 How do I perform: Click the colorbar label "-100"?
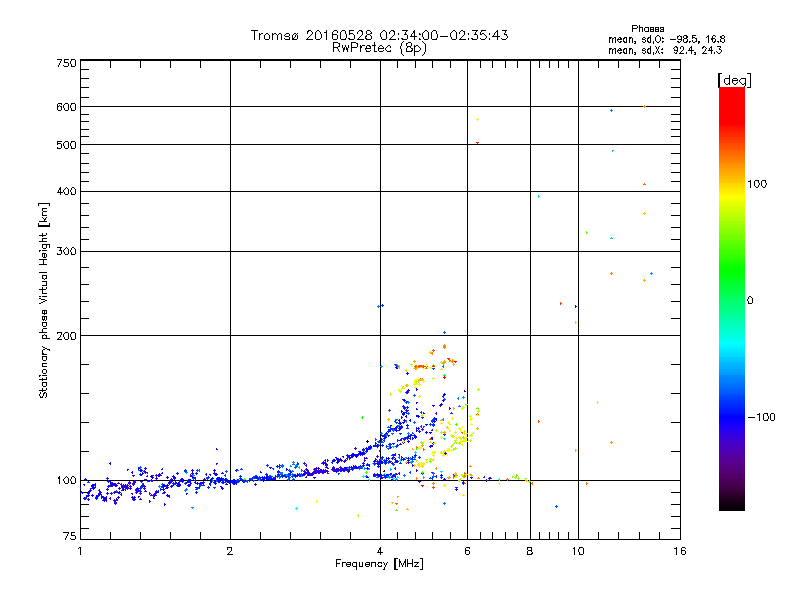(x=761, y=417)
